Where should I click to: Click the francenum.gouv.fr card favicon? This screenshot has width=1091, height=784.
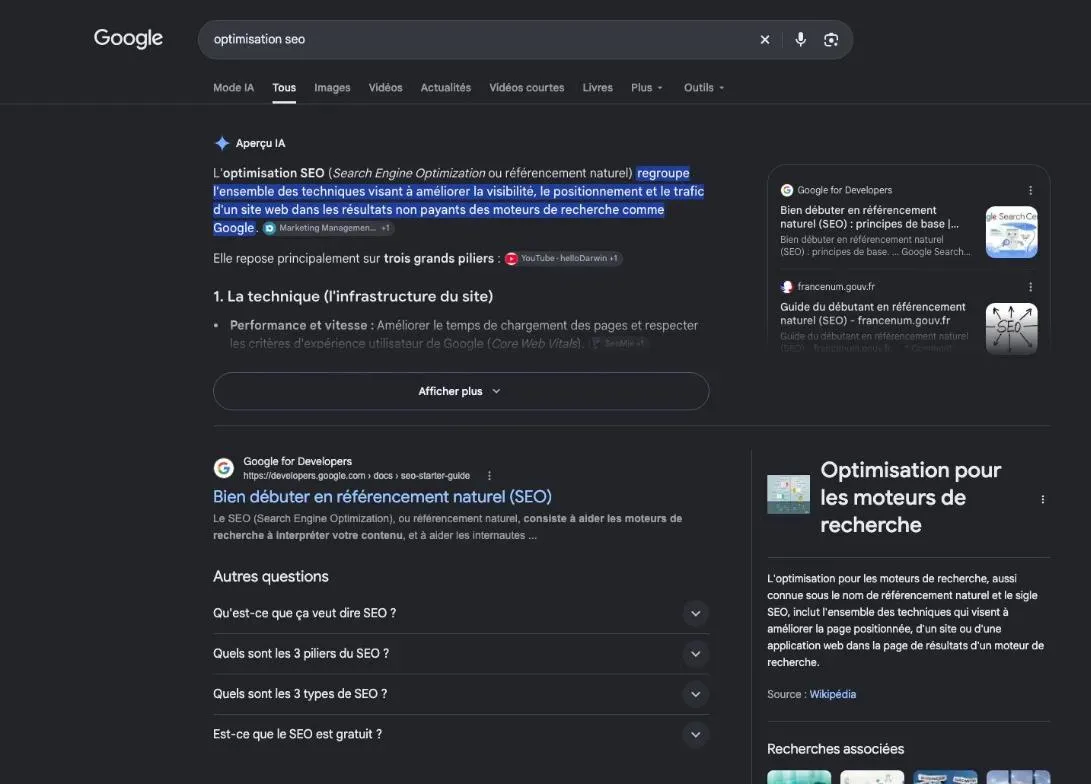coord(787,287)
